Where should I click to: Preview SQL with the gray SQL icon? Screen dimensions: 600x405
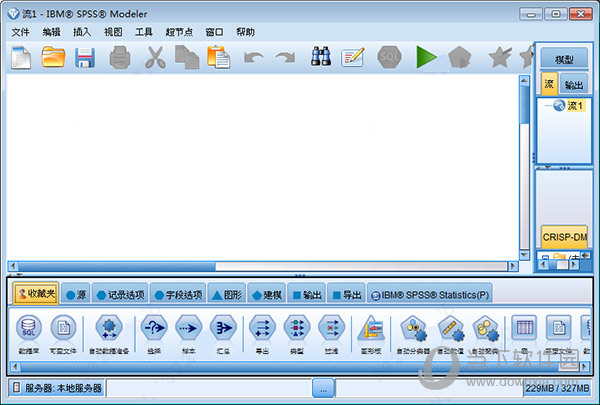390,57
